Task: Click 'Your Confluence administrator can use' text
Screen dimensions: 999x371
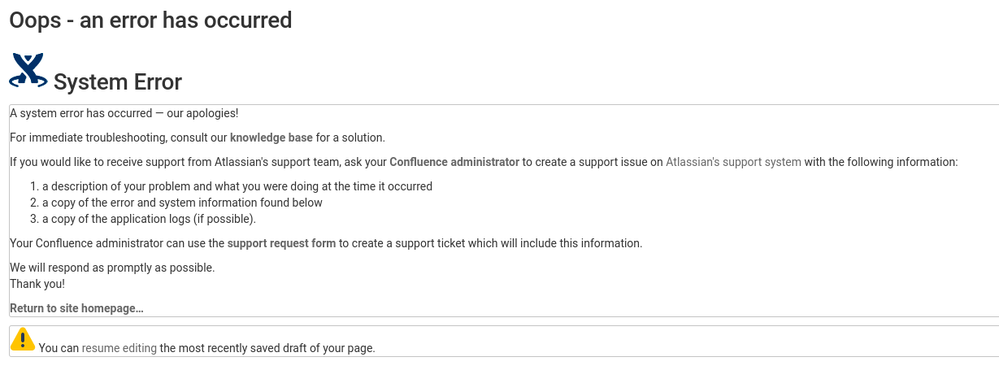Action: (117, 243)
